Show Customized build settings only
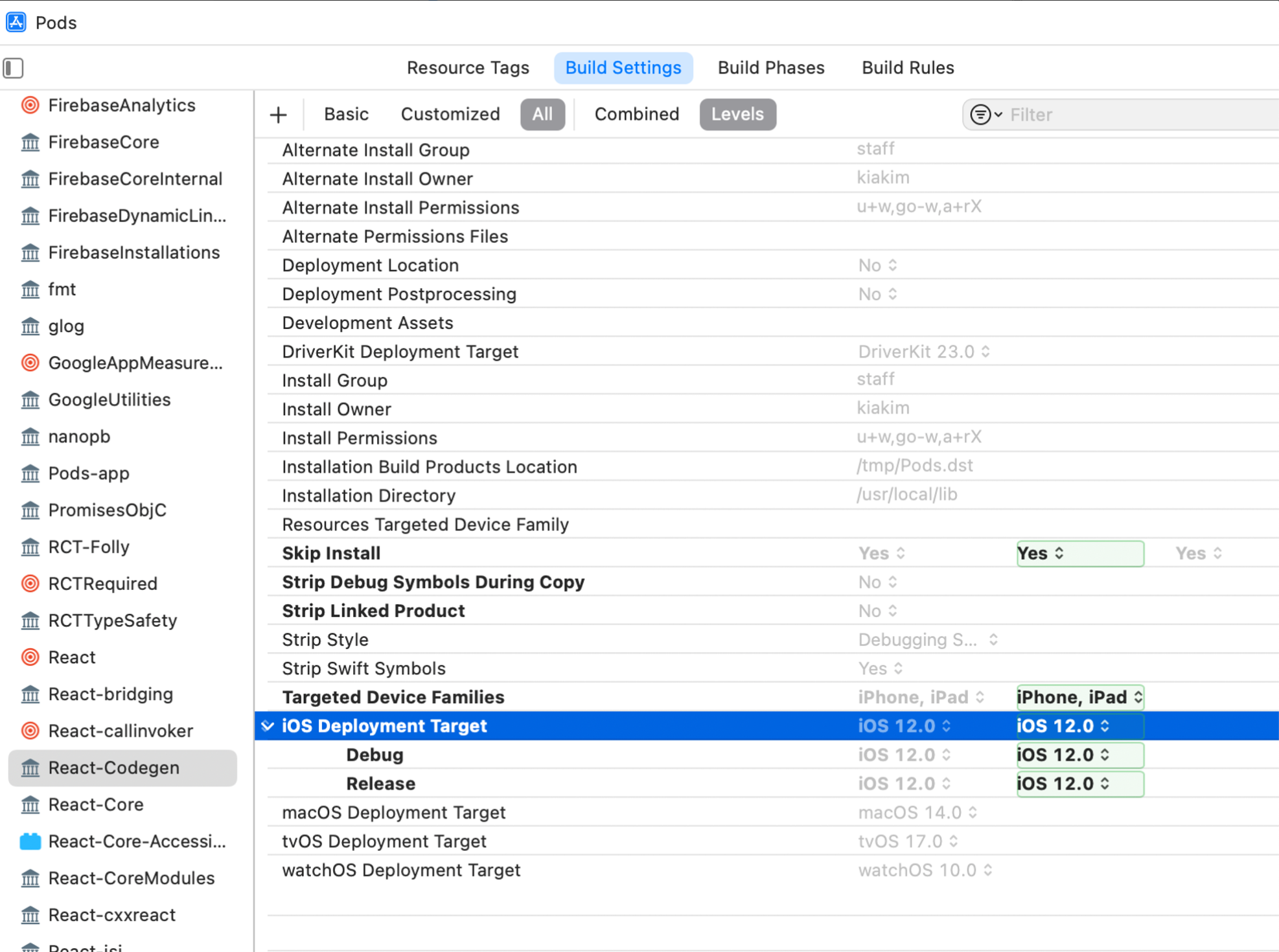This screenshot has height=952, width=1279. tap(450, 115)
